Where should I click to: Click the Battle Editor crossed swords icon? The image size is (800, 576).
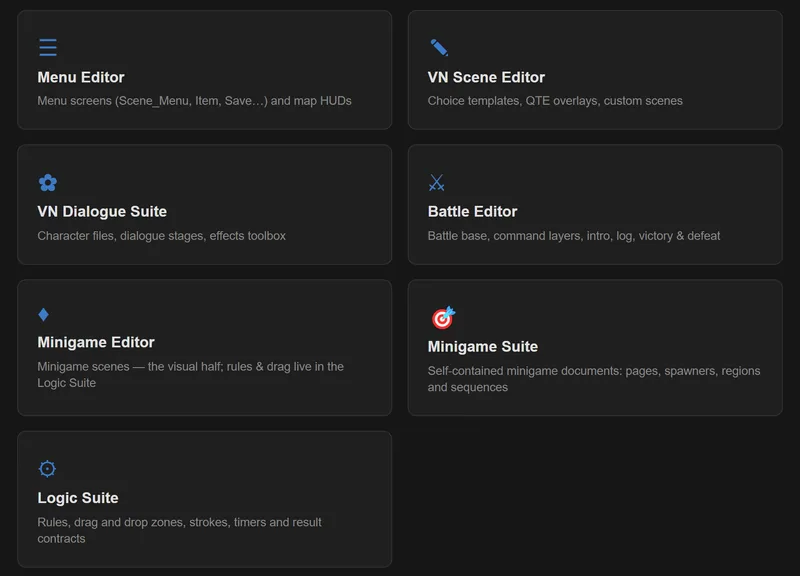437,182
